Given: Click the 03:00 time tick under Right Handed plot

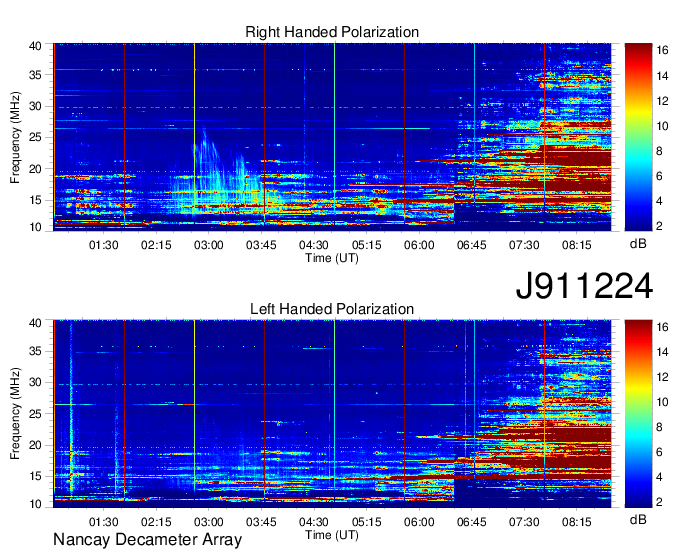Looking at the screenshot, I should (209, 245).
